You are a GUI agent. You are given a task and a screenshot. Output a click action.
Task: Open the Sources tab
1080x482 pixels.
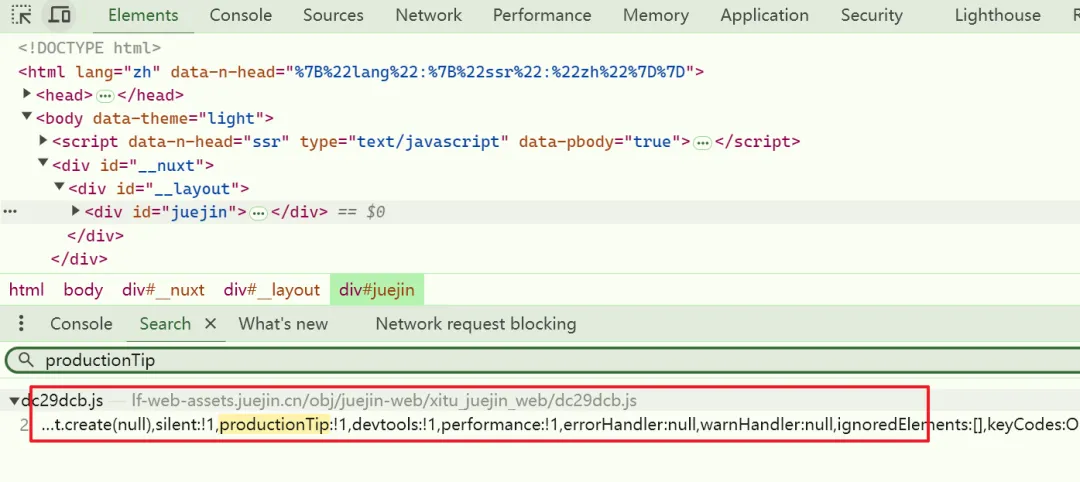tap(333, 15)
